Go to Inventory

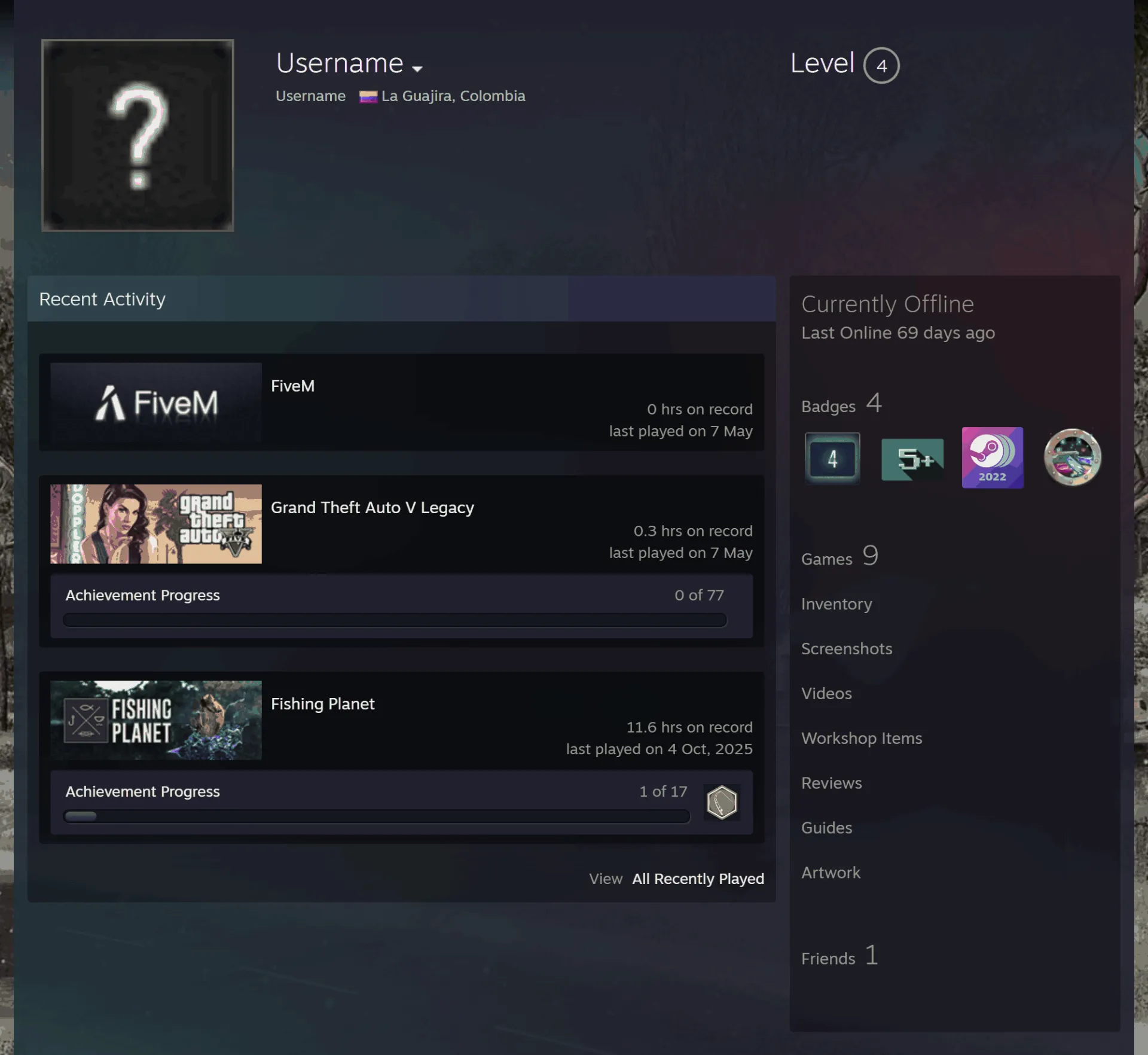pyautogui.click(x=836, y=604)
